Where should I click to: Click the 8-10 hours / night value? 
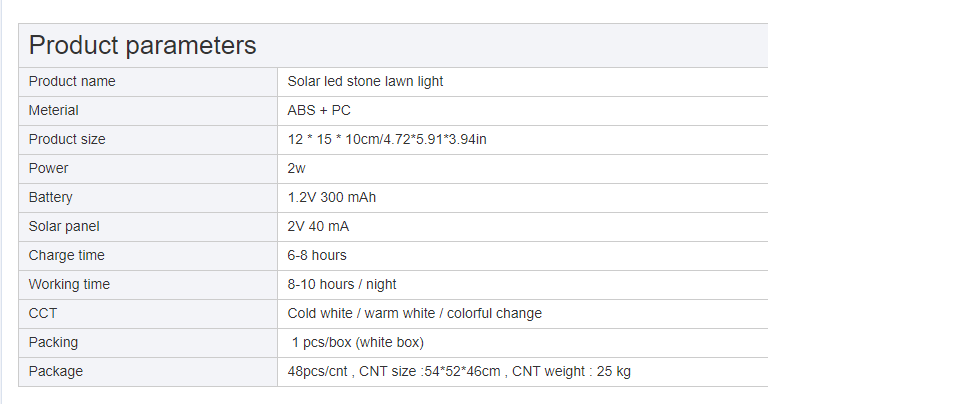(x=342, y=284)
